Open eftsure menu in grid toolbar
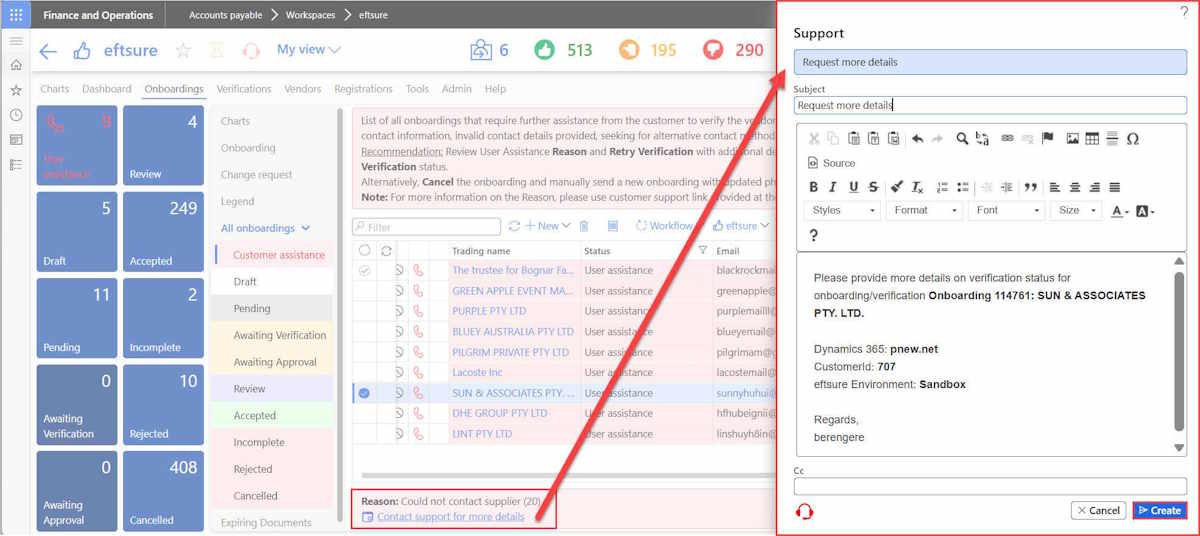 click(740, 227)
